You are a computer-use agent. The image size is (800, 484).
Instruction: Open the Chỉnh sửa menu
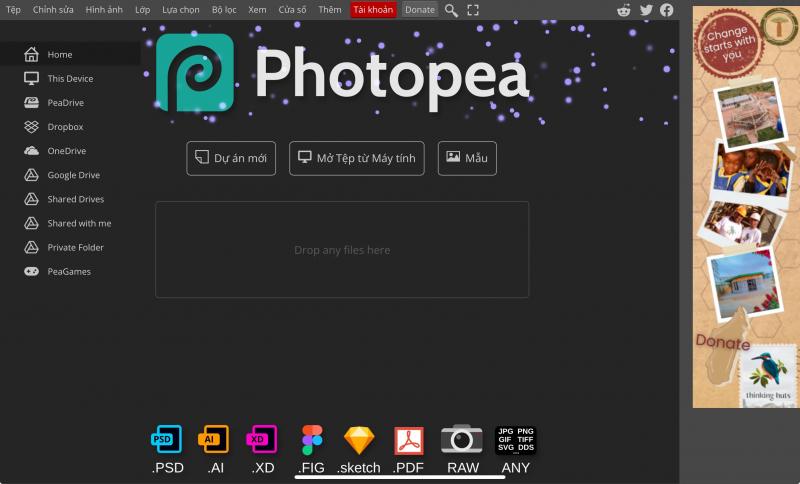click(x=53, y=10)
